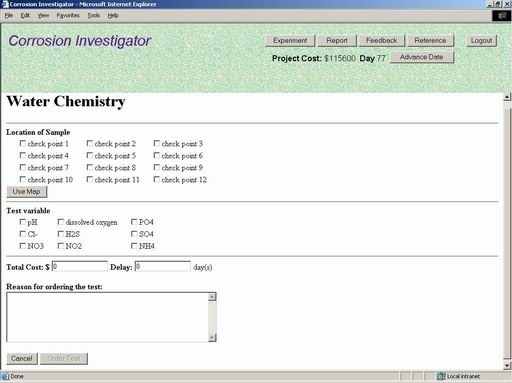
Task: Select check point 2 location
Action: [90, 143]
